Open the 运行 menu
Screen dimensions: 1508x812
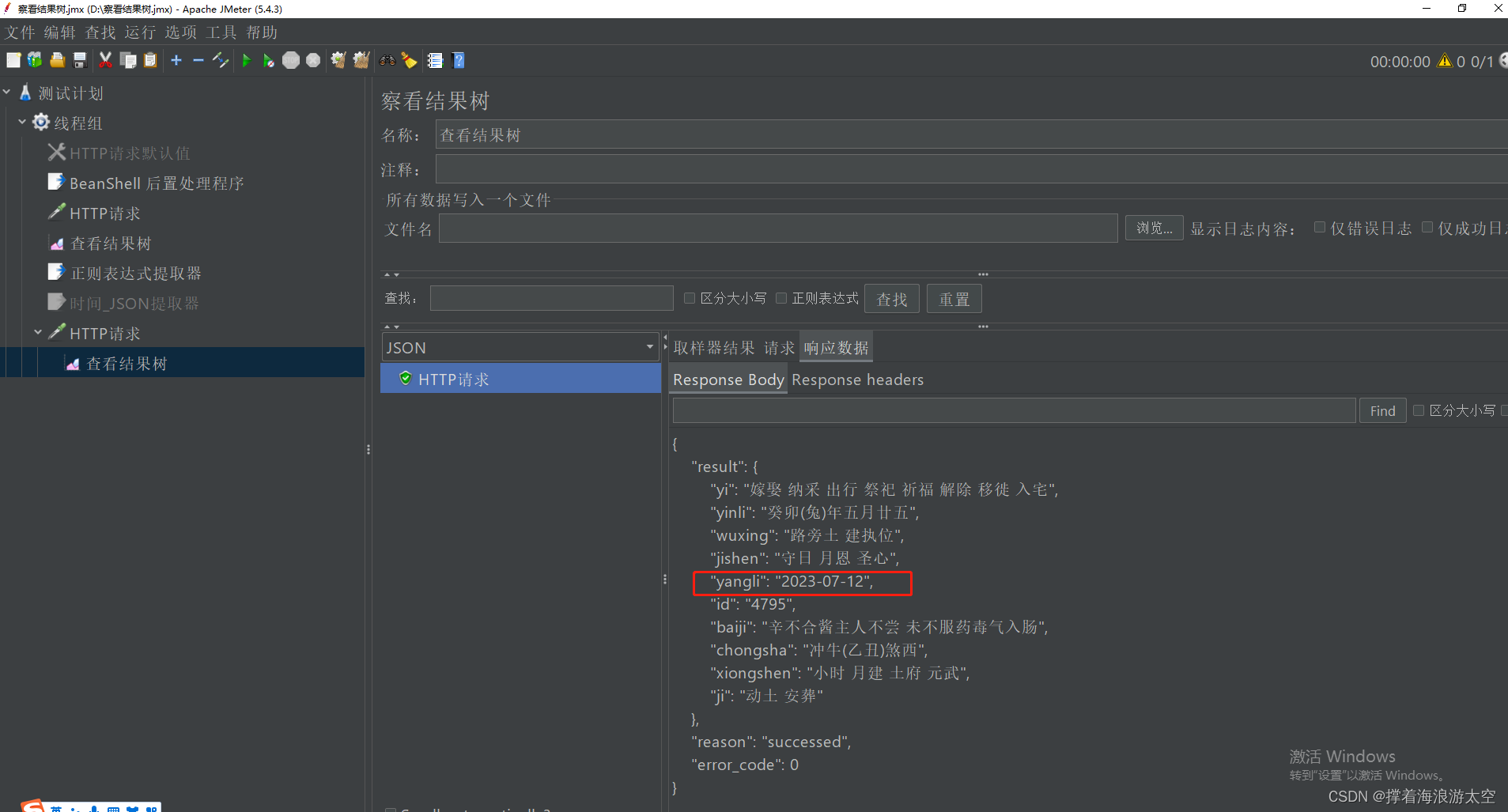(x=140, y=32)
